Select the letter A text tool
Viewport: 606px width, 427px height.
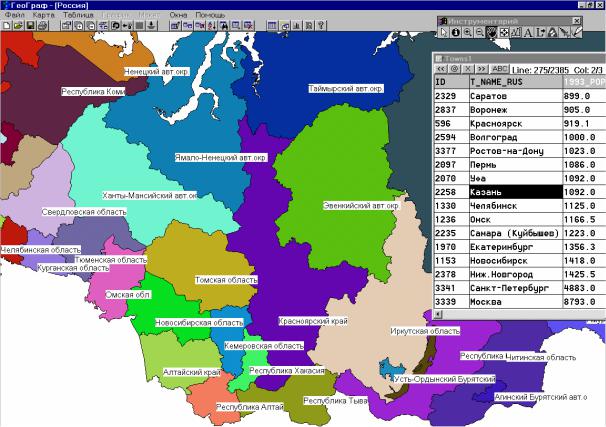(x=528, y=32)
